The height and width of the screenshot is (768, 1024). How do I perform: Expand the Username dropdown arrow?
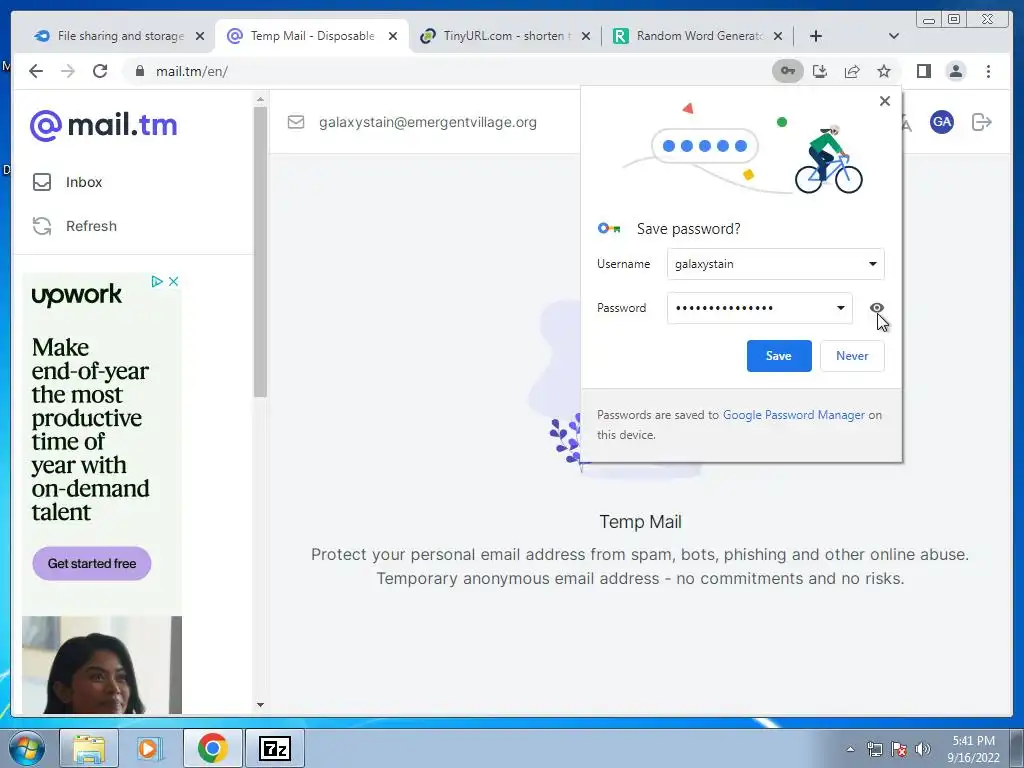coord(872,264)
